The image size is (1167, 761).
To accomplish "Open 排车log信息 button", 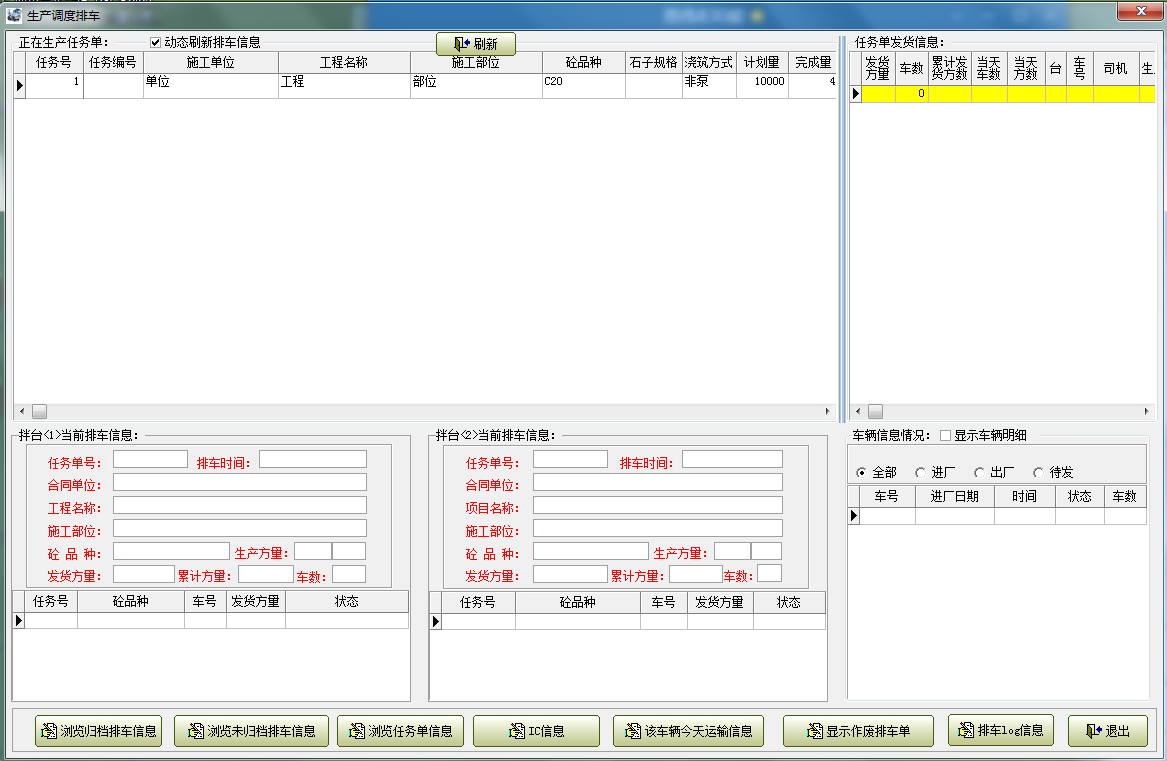I will [1001, 730].
